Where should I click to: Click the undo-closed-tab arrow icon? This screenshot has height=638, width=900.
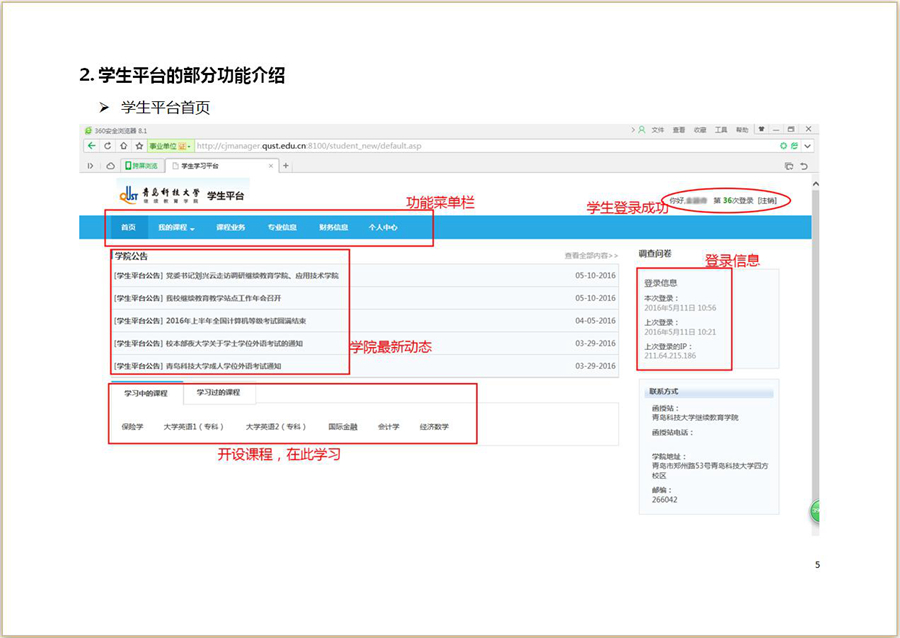point(803,165)
